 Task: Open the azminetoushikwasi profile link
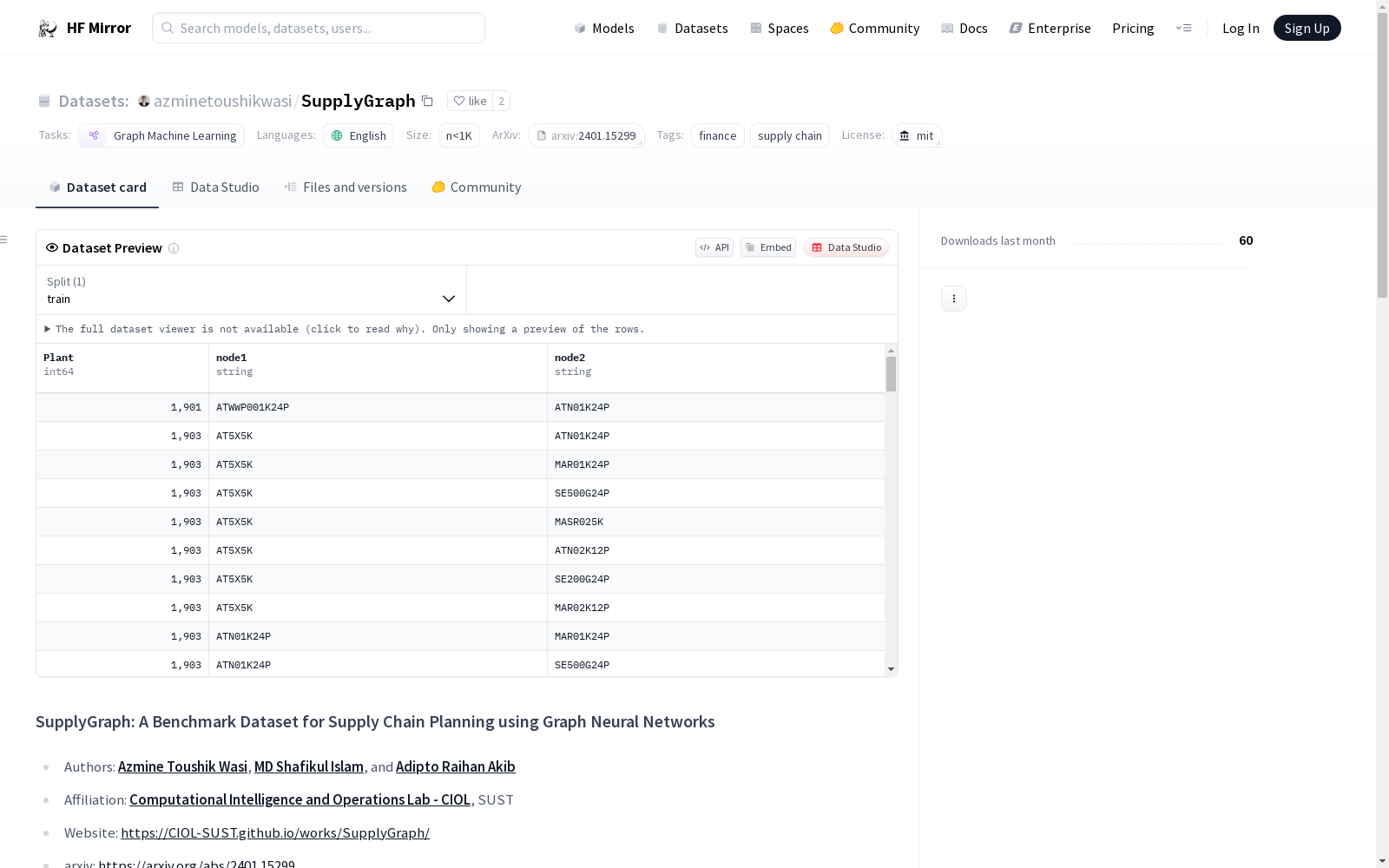click(x=222, y=101)
